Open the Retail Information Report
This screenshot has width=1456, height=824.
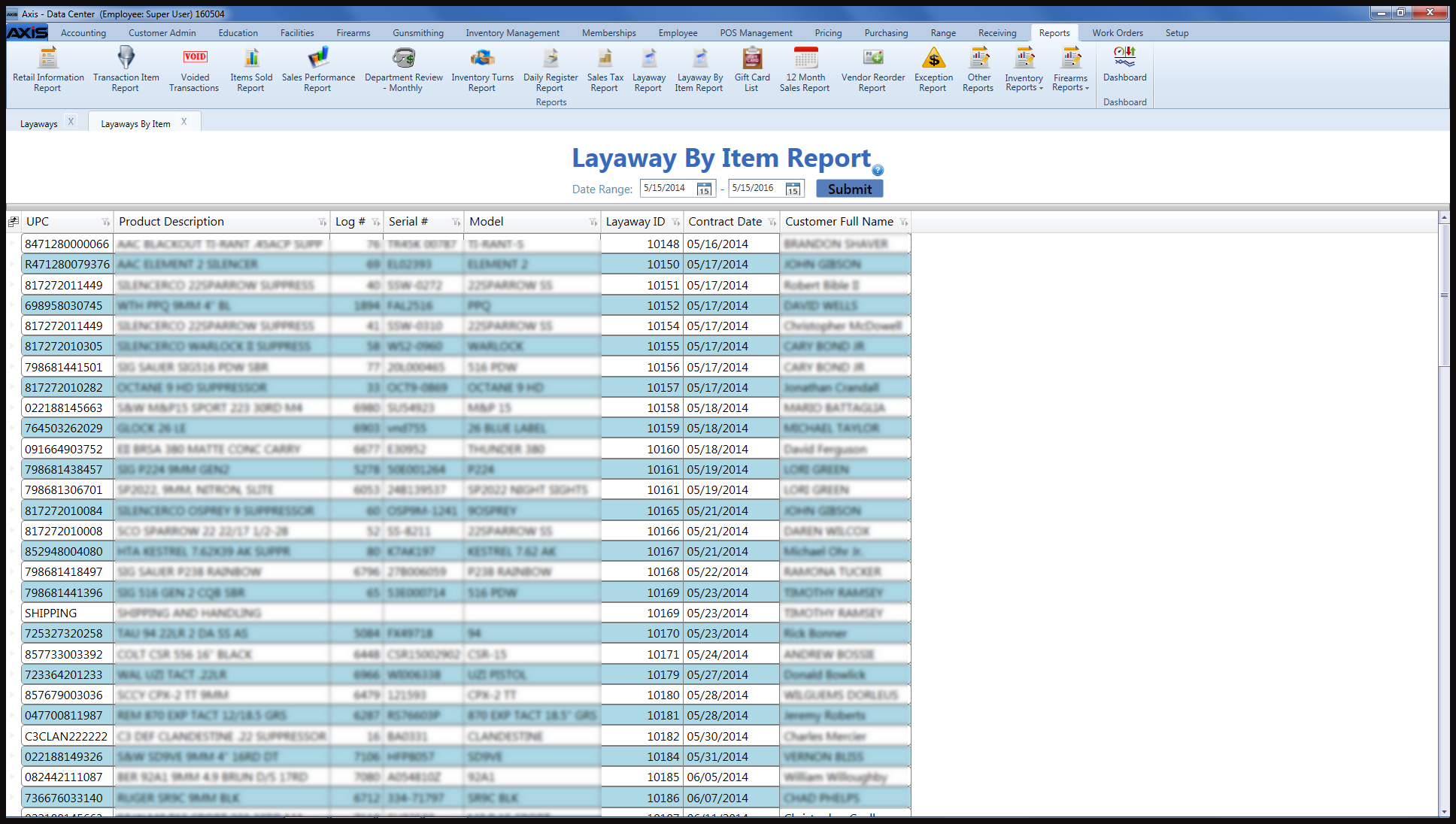(48, 69)
